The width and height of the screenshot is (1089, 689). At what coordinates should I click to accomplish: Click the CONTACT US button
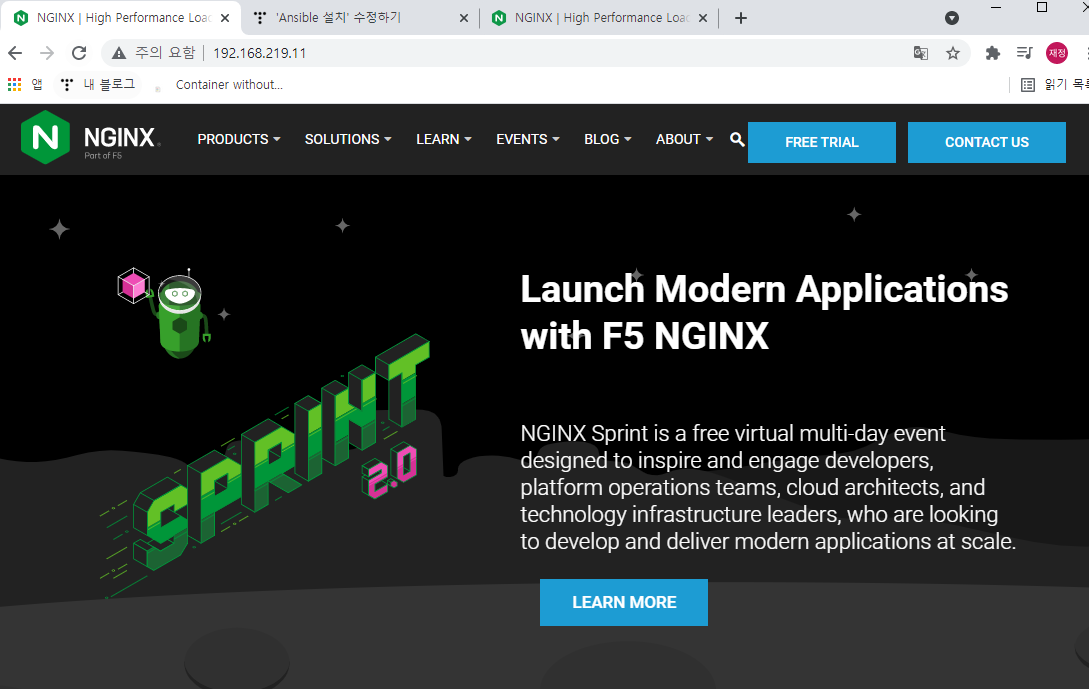987,142
